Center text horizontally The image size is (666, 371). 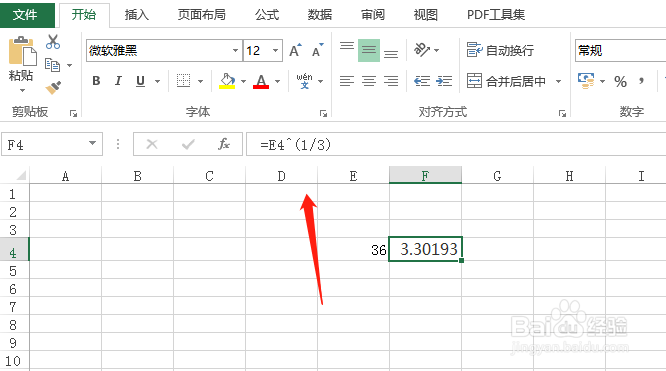point(369,81)
